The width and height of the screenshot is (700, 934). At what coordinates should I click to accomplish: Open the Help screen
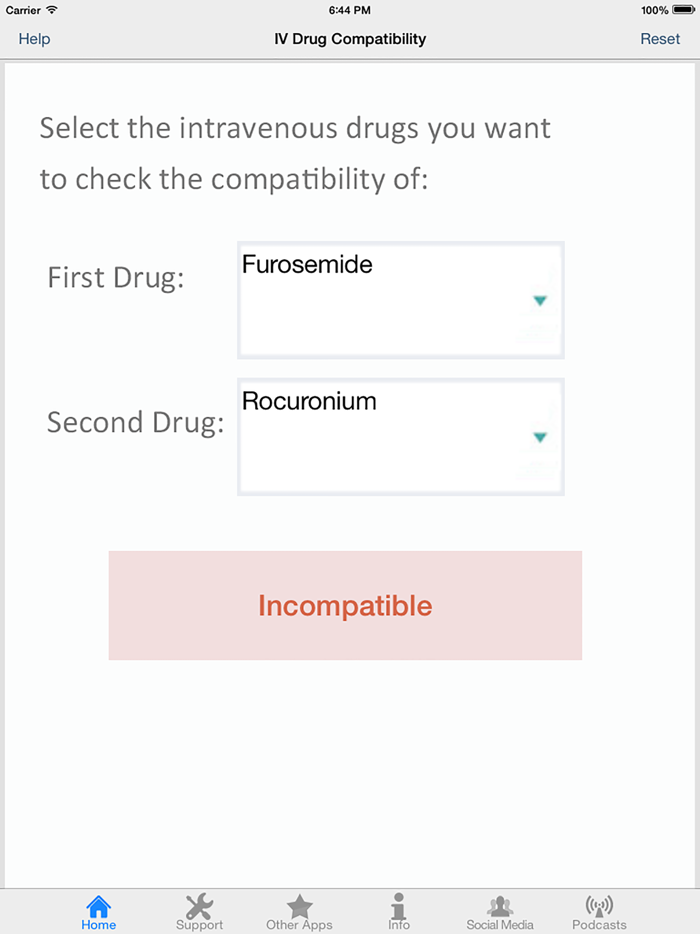click(x=33, y=39)
